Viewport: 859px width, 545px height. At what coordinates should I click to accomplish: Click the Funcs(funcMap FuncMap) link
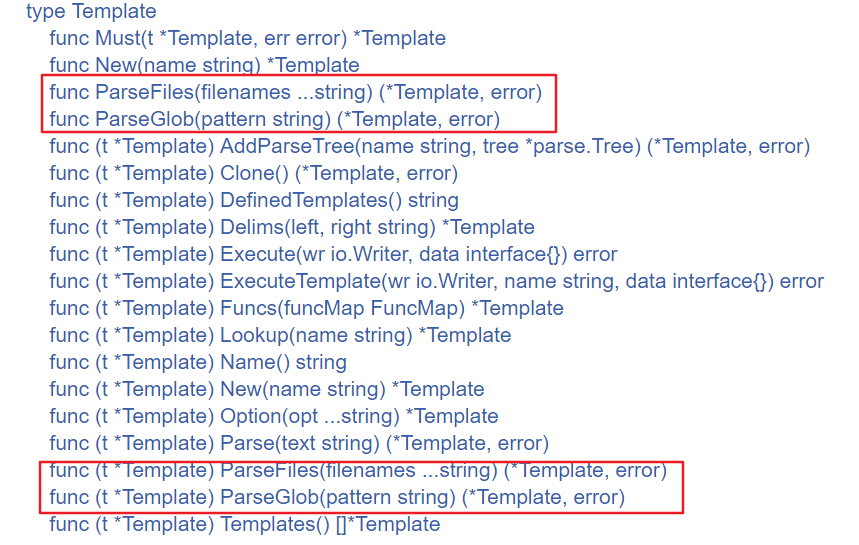coord(306,309)
